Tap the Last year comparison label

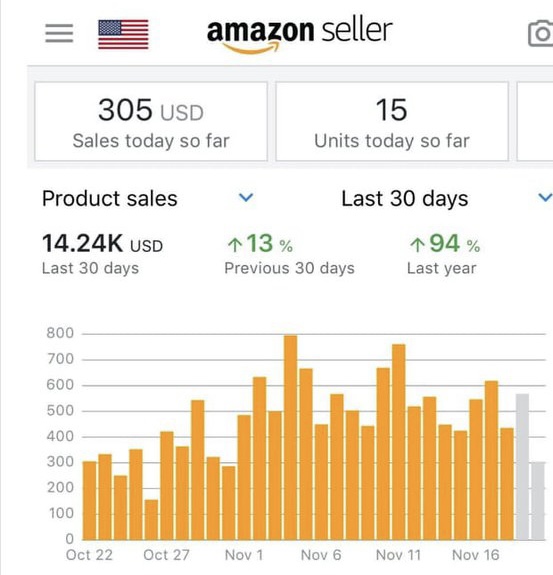point(442,268)
